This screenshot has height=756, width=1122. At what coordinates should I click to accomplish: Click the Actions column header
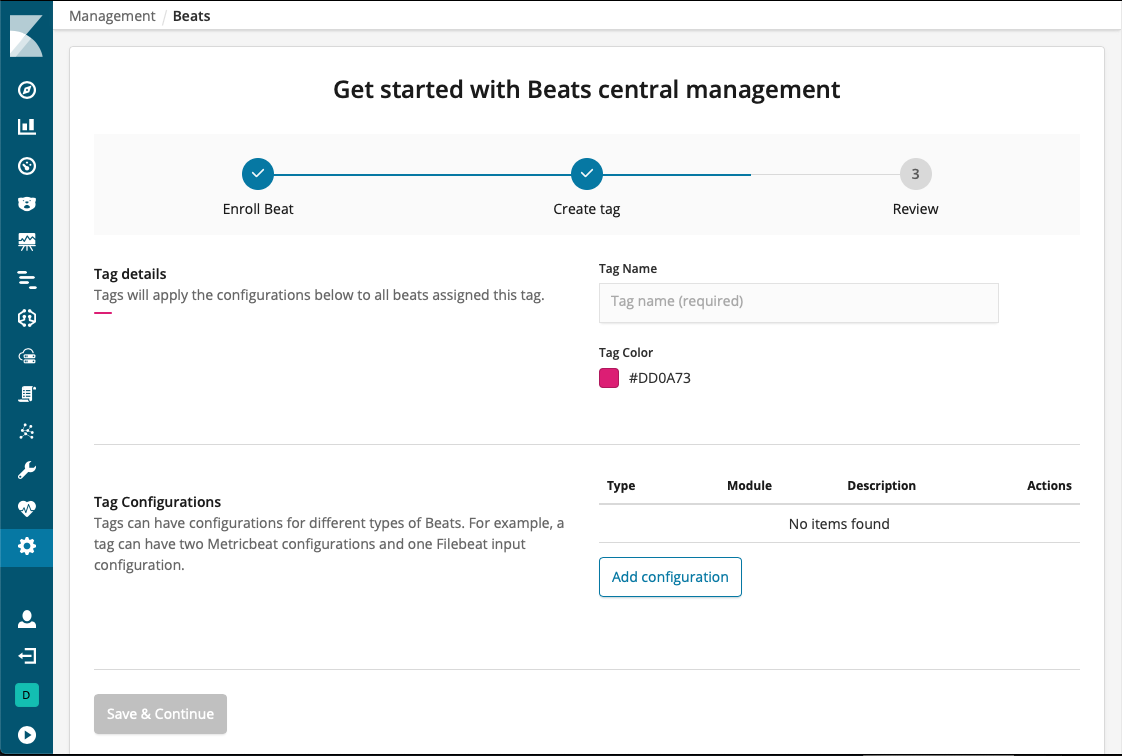(x=1049, y=486)
